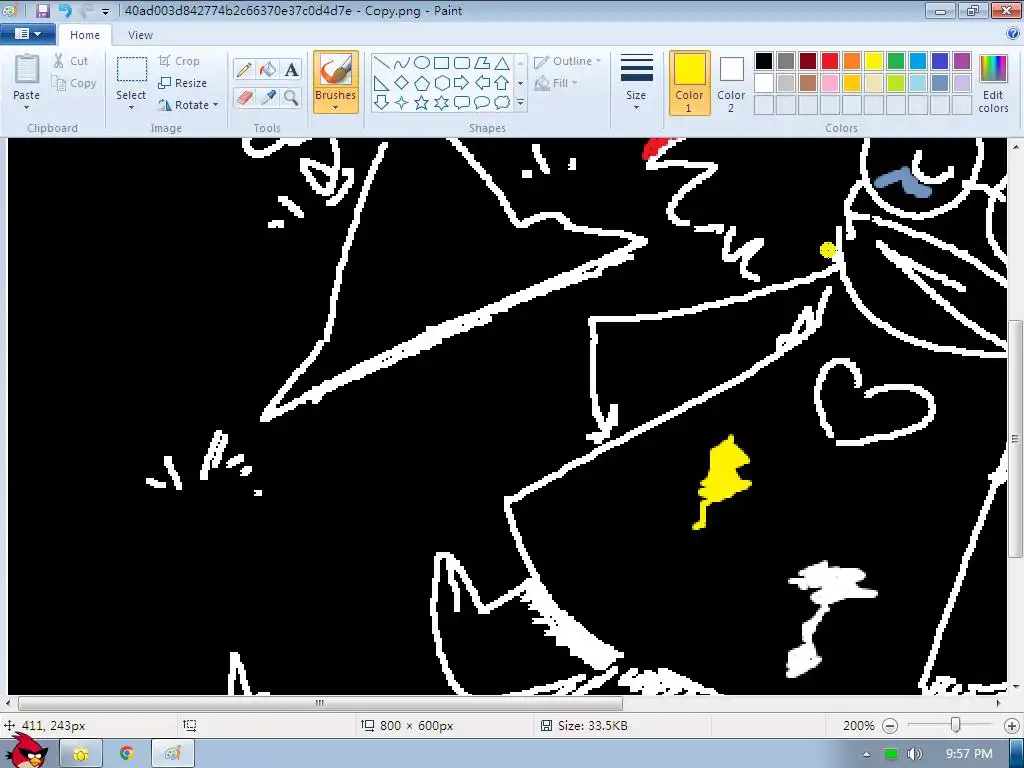
Task: Pick the Curve shape
Action: (402, 63)
